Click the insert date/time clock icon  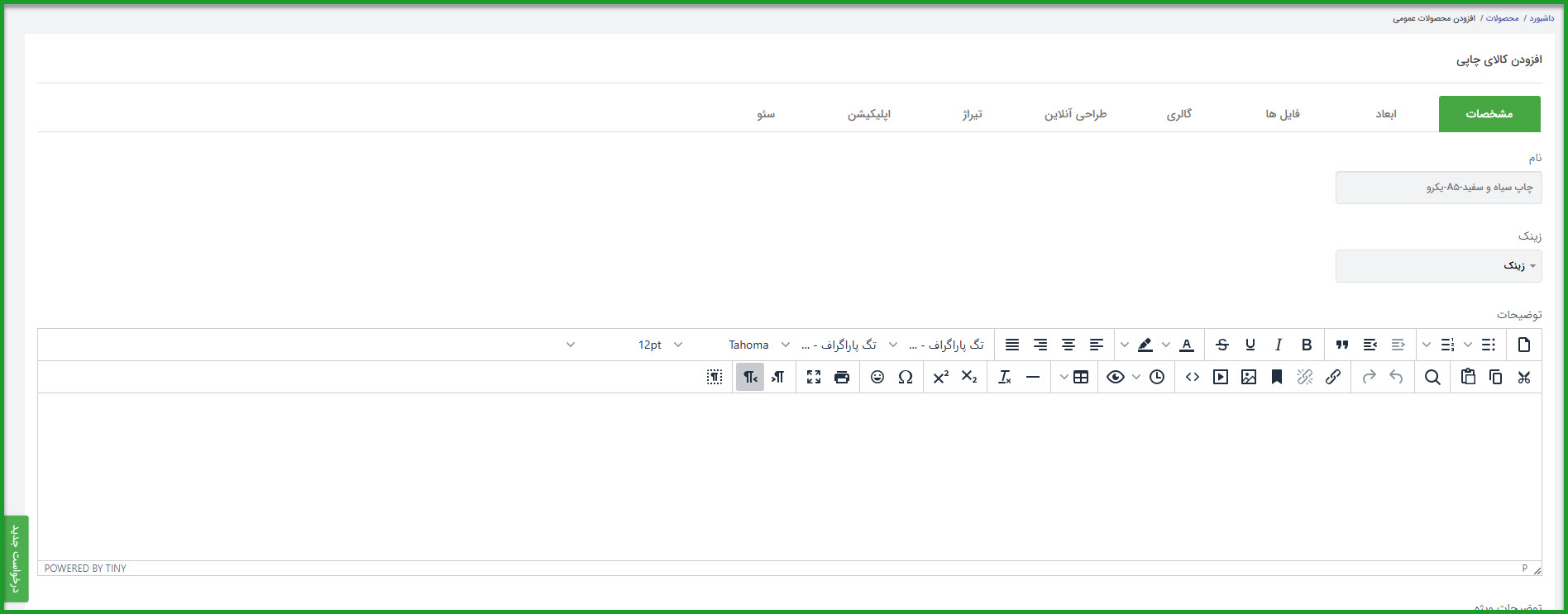tap(1157, 377)
